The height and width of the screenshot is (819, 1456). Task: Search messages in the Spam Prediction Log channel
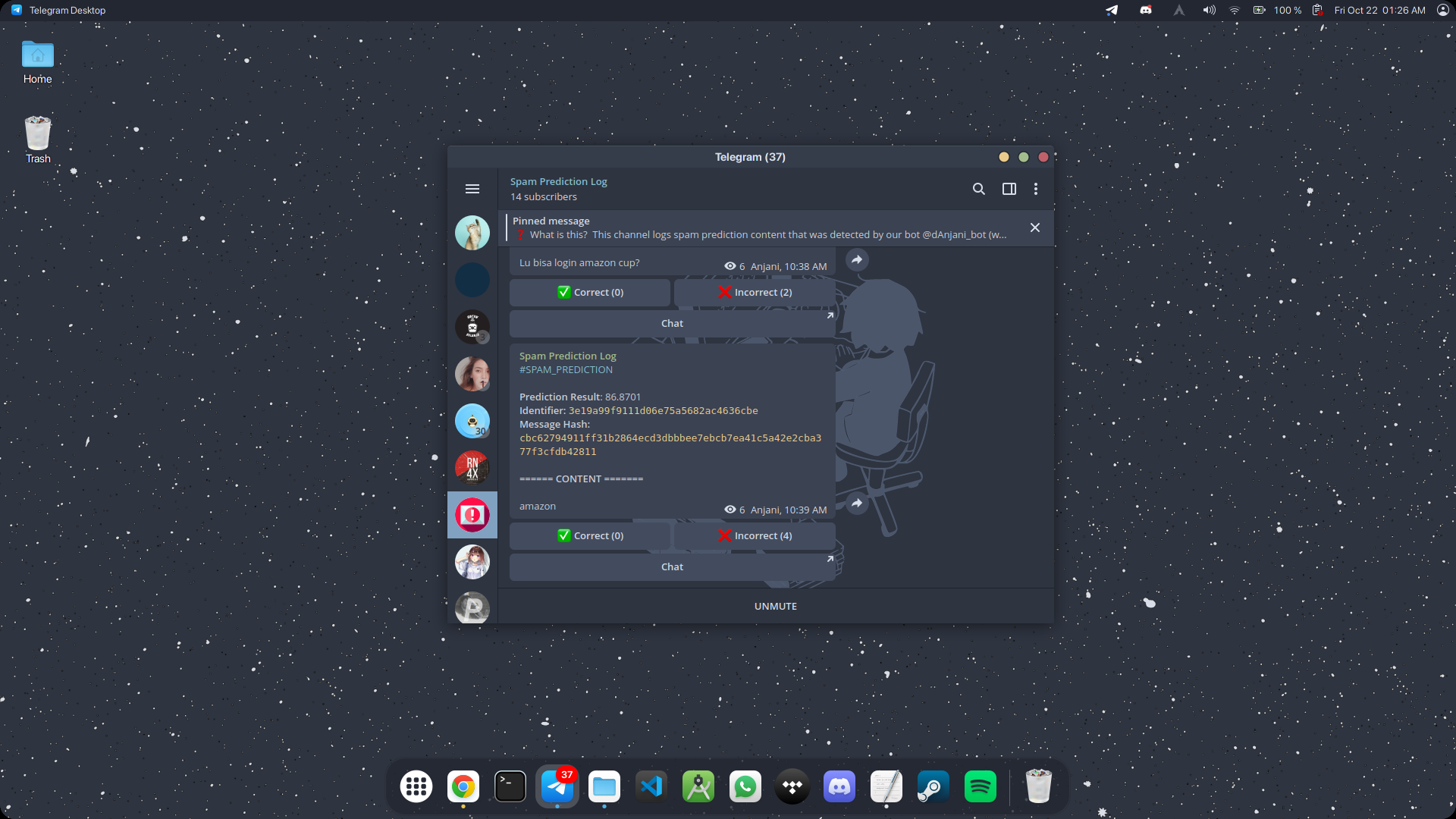click(978, 189)
